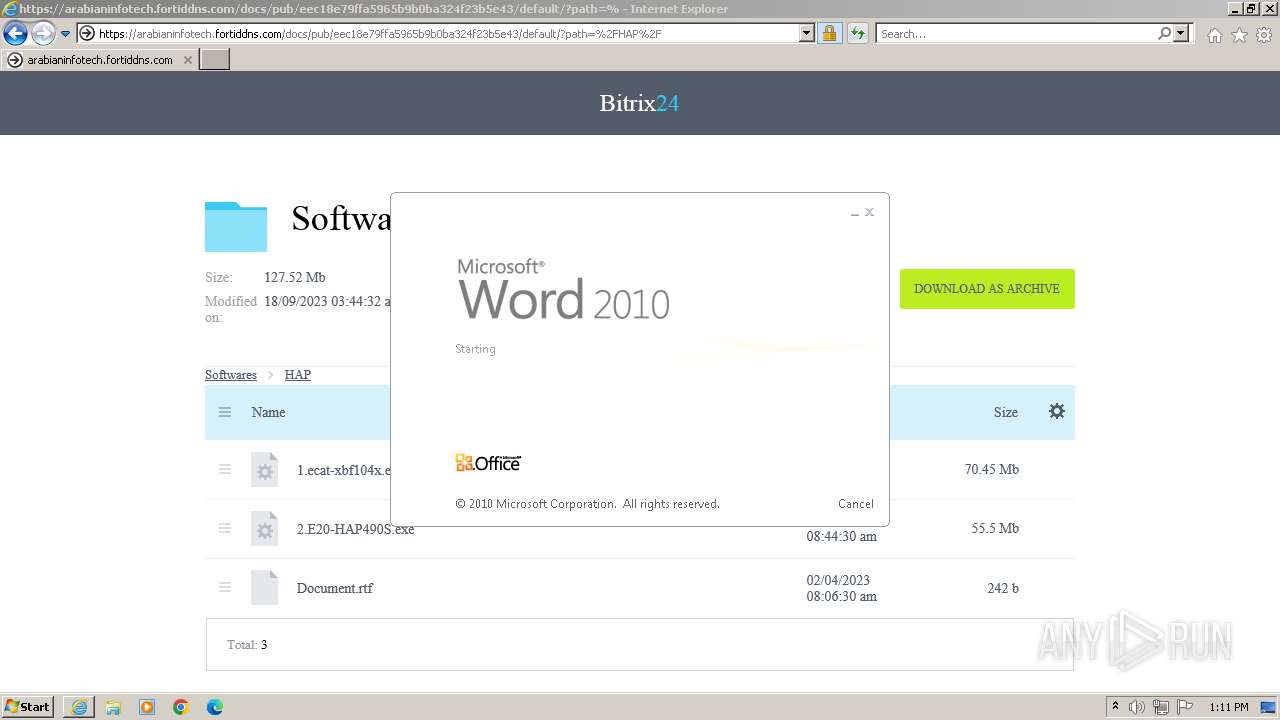Screen dimensions: 1280x720
Task: Click the Action Center flag tray icon
Action: point(1184,707)
